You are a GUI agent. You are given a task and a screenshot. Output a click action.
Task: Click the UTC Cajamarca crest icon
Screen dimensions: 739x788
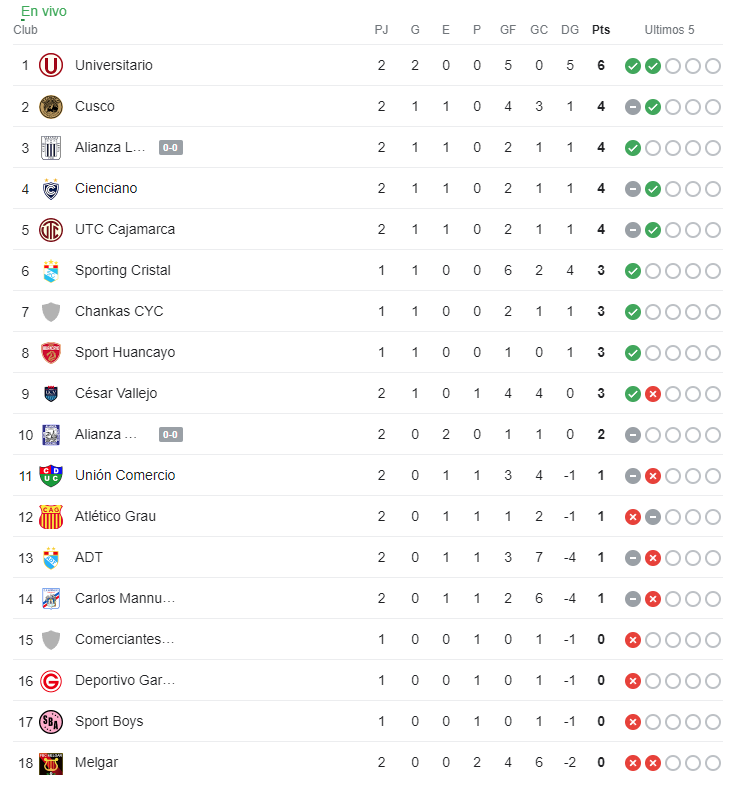click(51, 229)
